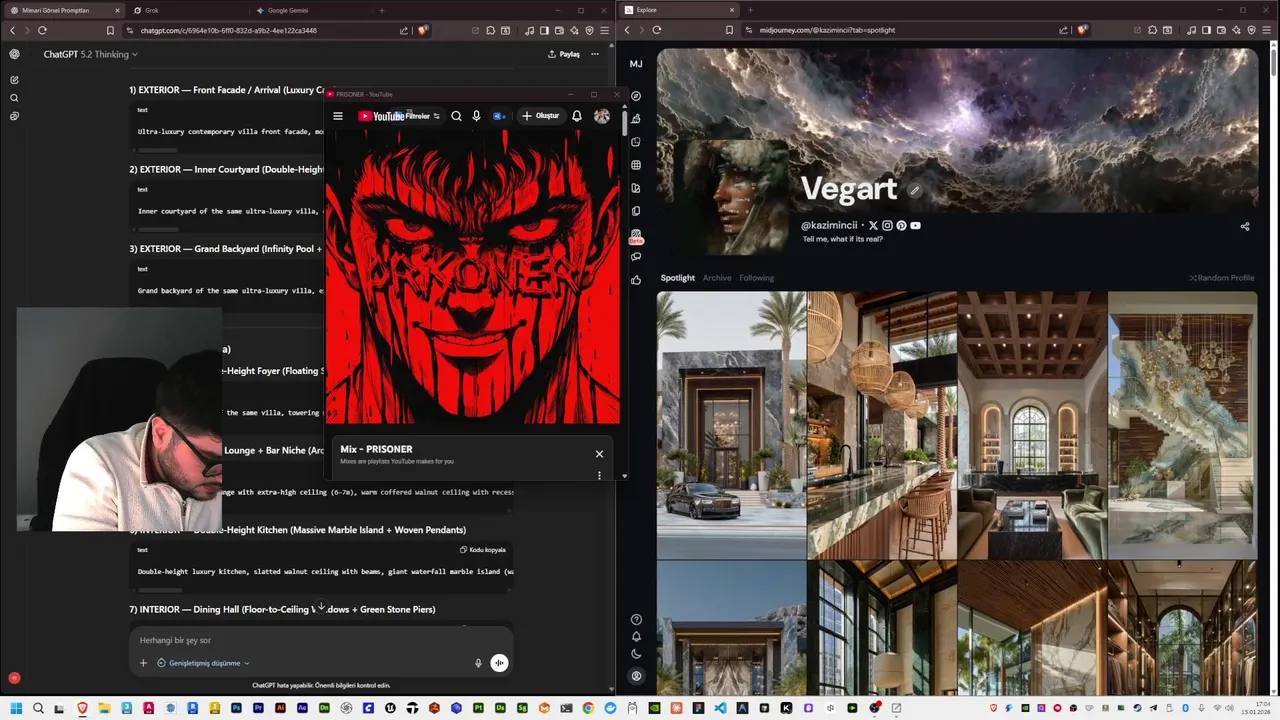Viewport: 1280px width, 720px height.
Task: Switch to the Google Gemini browser tab
Action: (x=309, y=10)
